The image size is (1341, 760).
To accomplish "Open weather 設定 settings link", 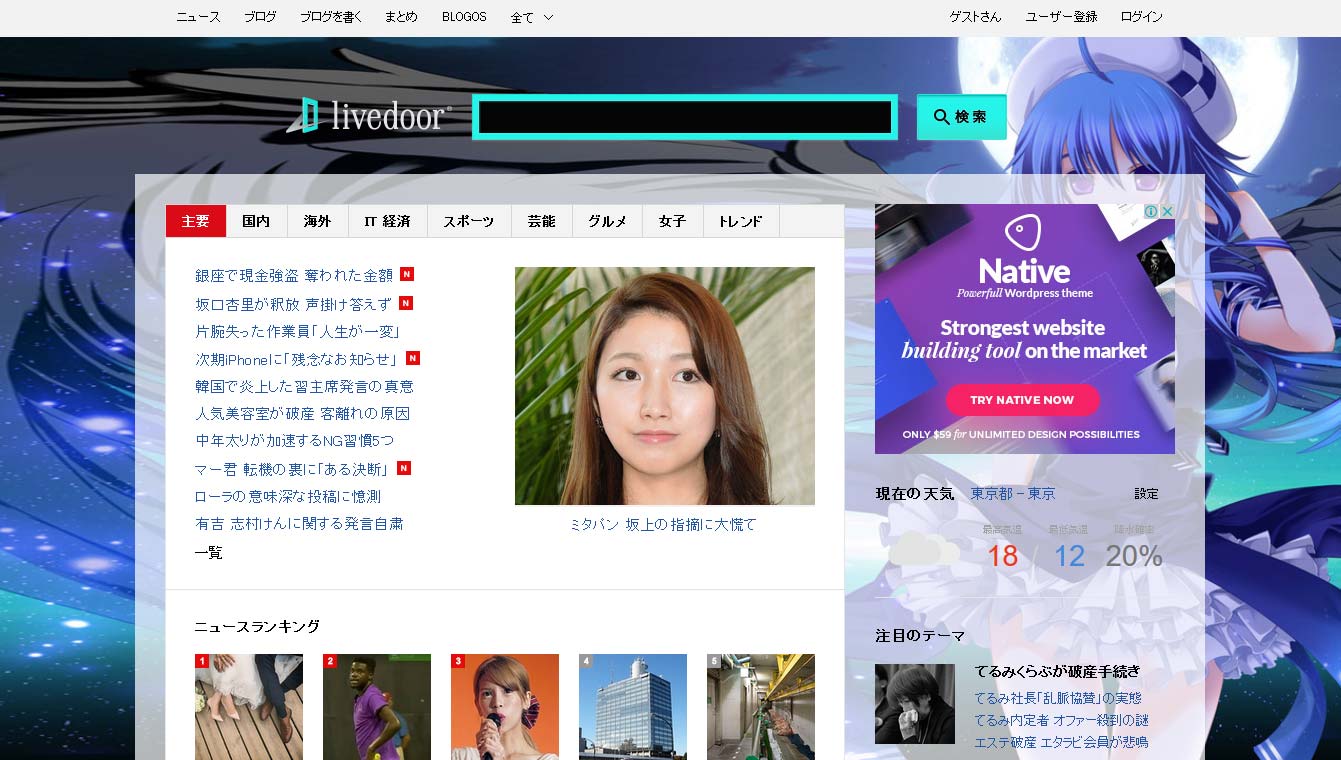I will pos(1147,494).
